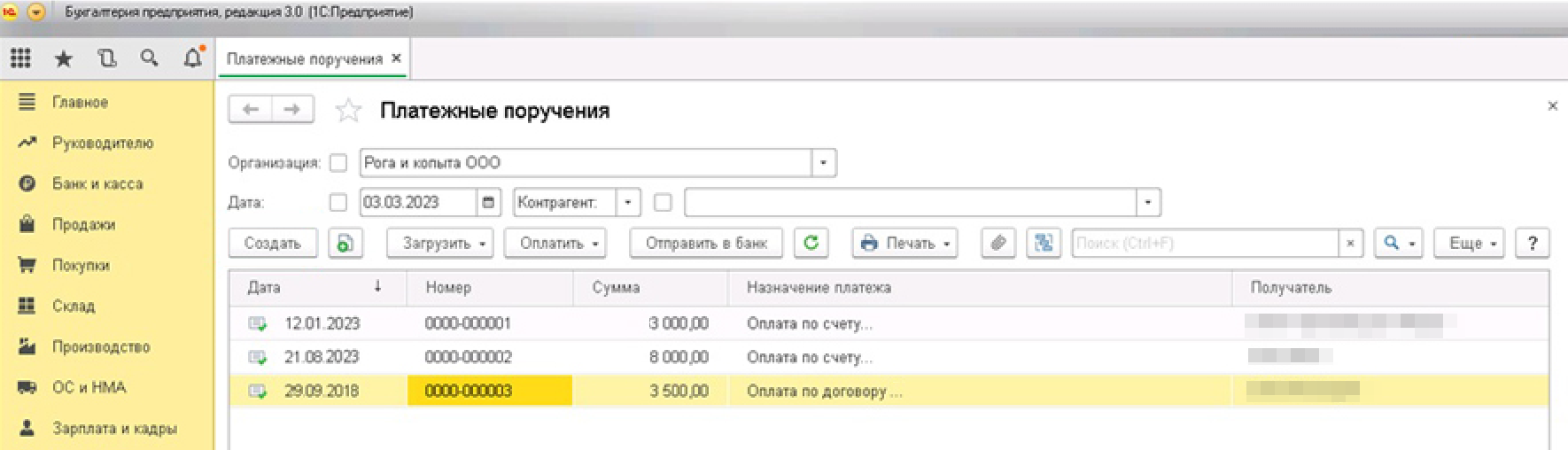Open Банк и касса sidebar section
1568x450 pixels.
click(x=97, y=183)
